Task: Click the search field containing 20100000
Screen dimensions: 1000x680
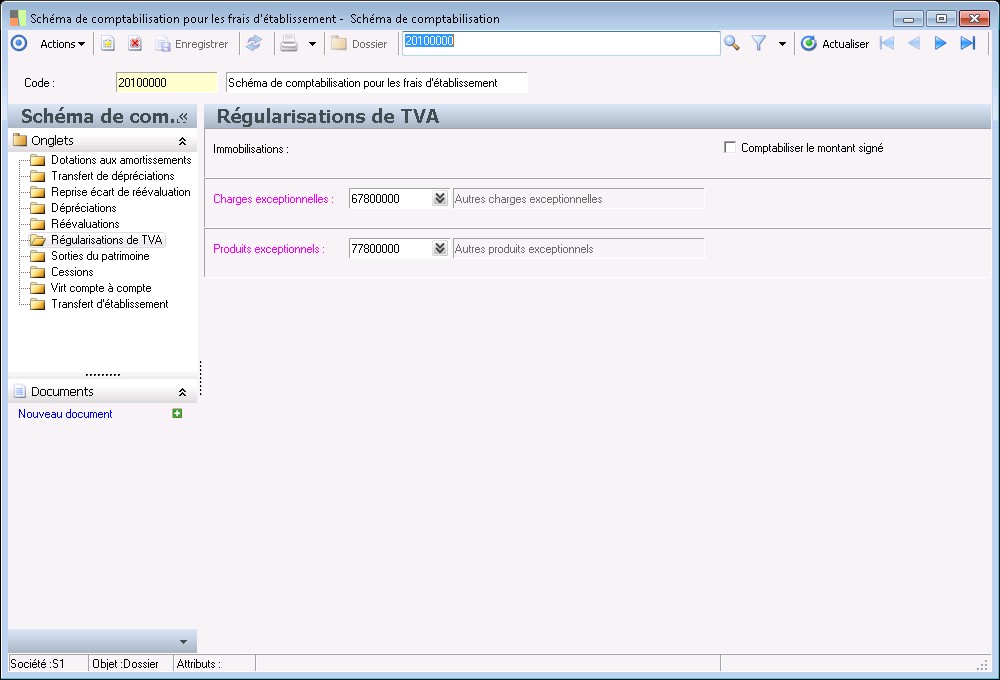Action: (561, 43)
